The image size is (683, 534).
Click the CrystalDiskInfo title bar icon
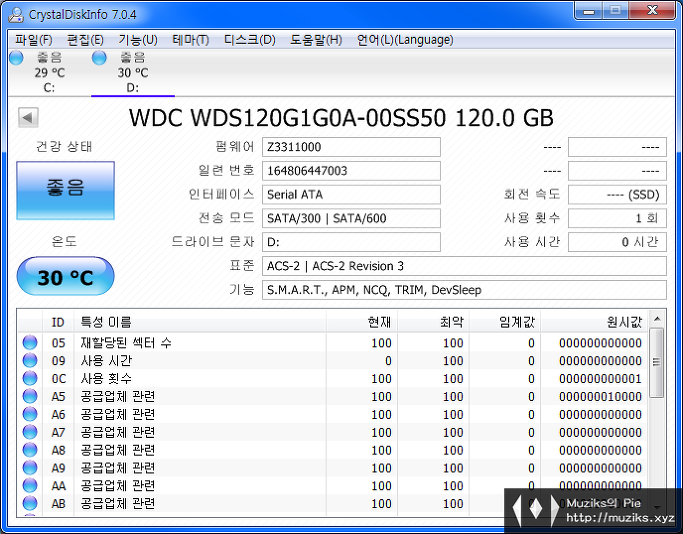pos(16,14)
